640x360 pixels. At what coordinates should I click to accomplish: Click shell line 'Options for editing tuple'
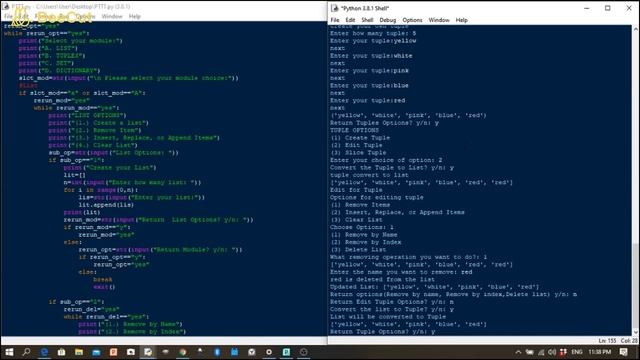coord(377,197)
